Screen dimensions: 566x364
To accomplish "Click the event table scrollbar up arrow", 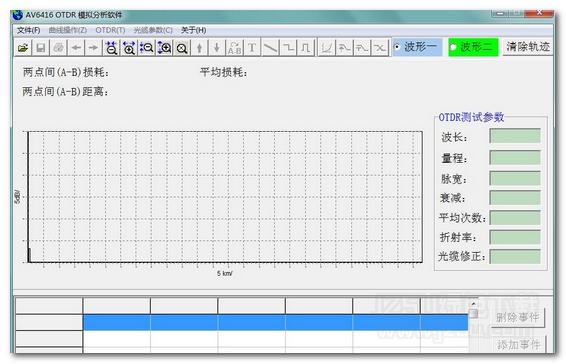I will tap(473, 304).
